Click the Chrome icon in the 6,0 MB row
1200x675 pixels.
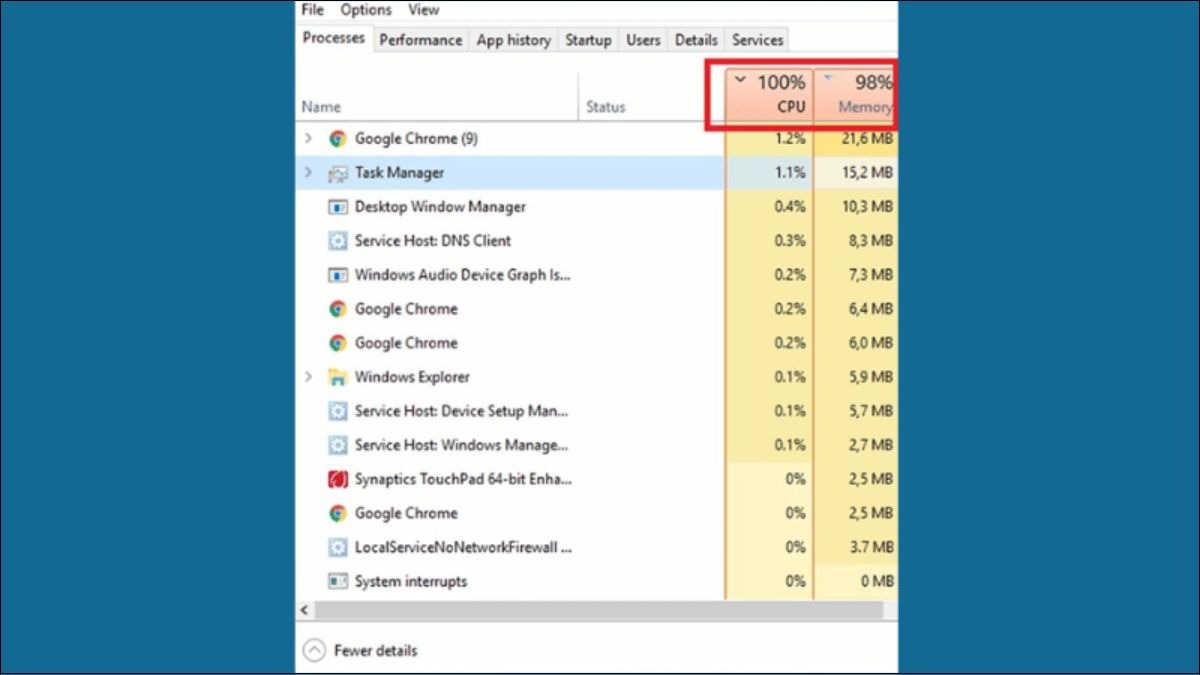coord(338,343)
